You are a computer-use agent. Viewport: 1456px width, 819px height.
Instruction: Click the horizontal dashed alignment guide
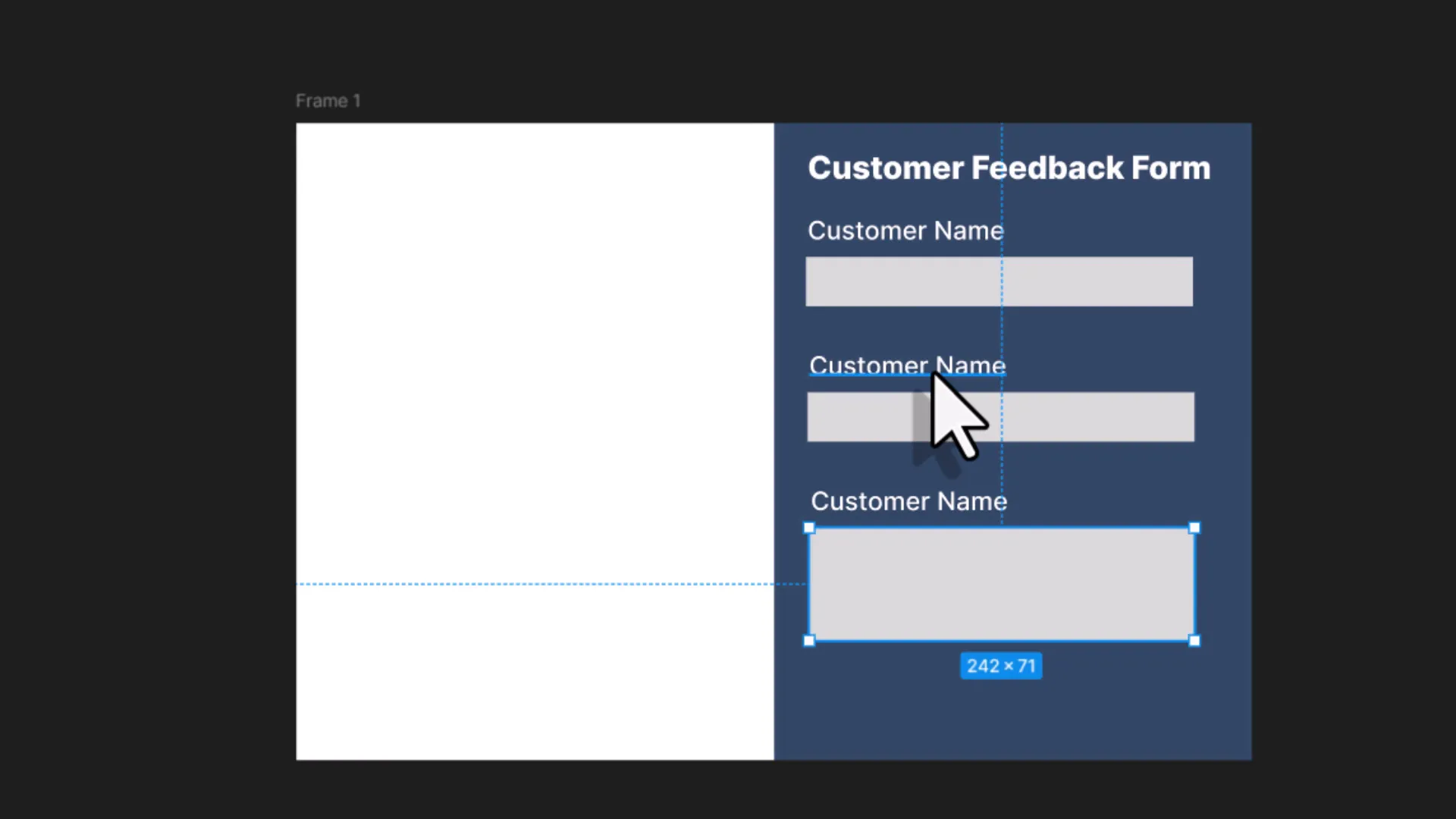[531, 584]
